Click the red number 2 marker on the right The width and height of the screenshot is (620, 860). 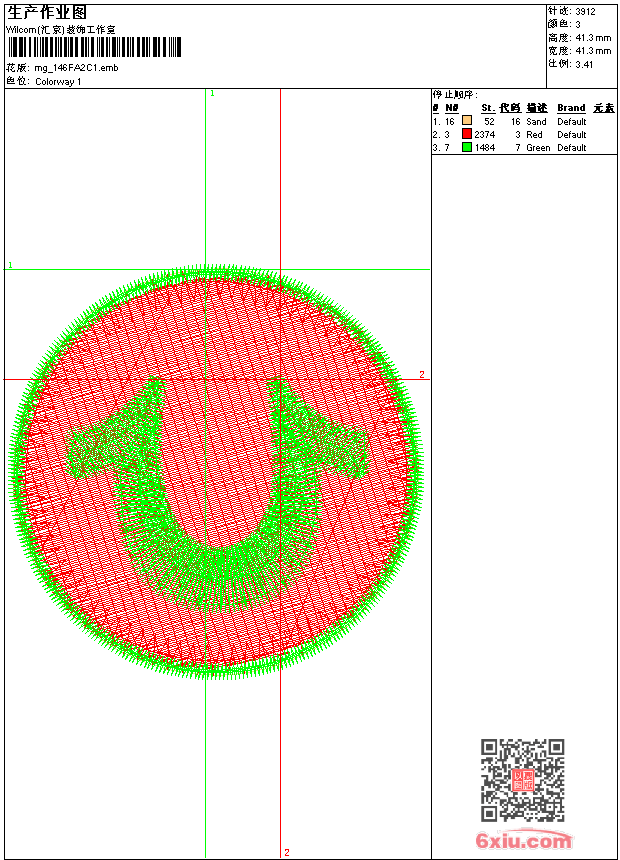(421, 375)
